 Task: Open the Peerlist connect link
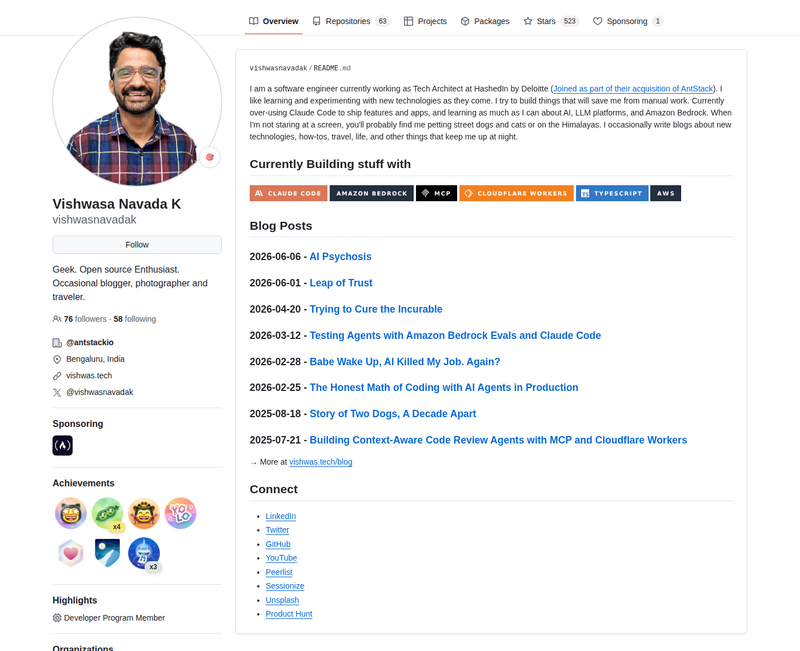(279, 572)
